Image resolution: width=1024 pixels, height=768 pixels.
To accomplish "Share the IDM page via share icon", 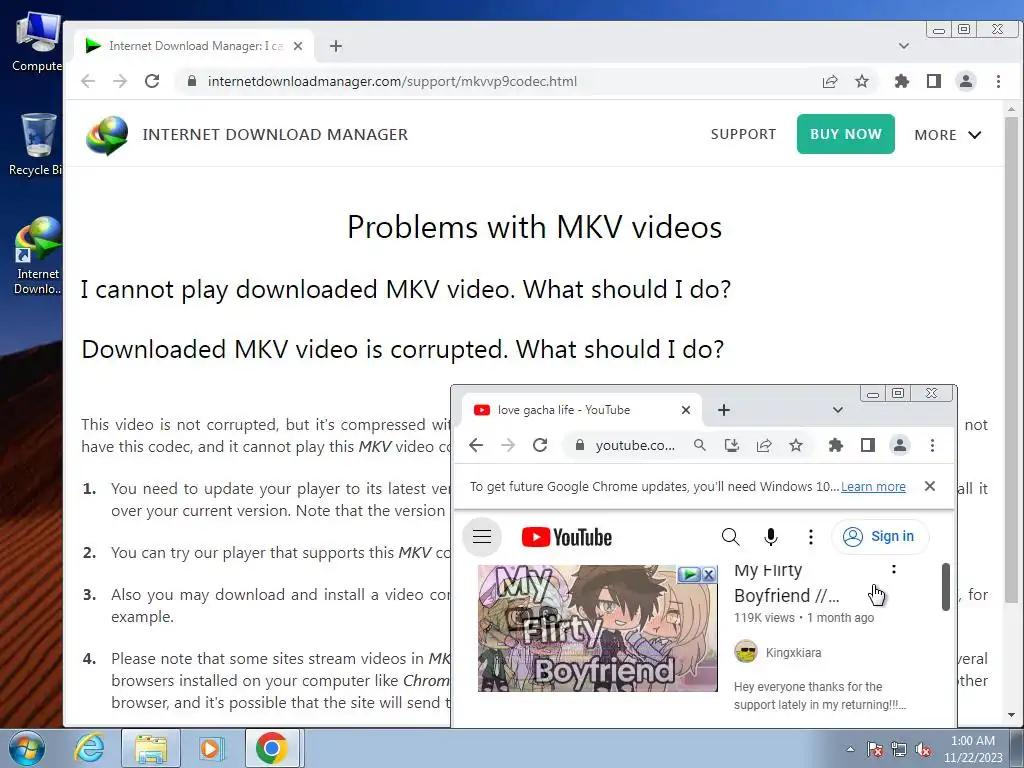I will pos(830,81).
